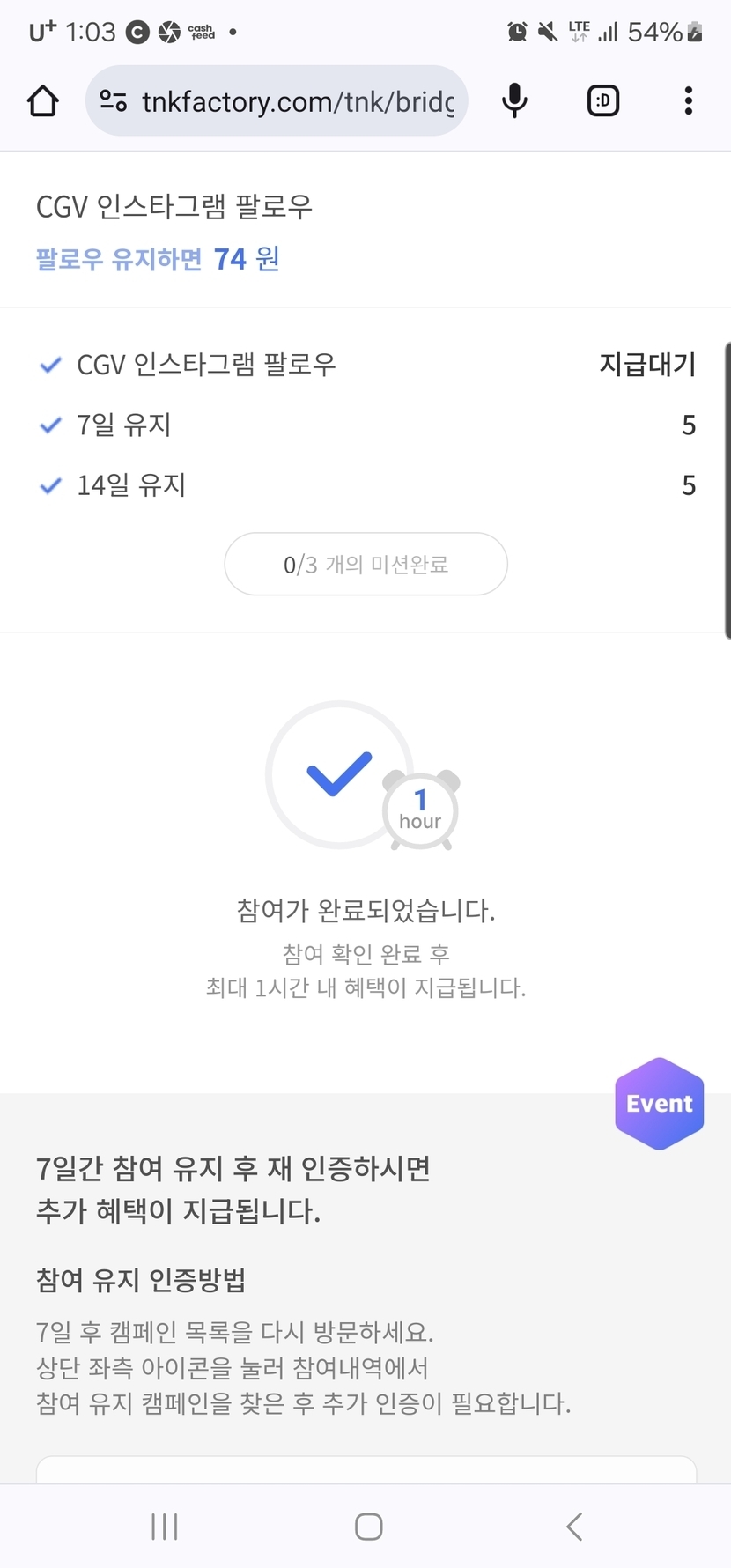Tap checkmark beside 14일 유지
The width and height of the screenshot is (731, 1568).
(51, 485)
